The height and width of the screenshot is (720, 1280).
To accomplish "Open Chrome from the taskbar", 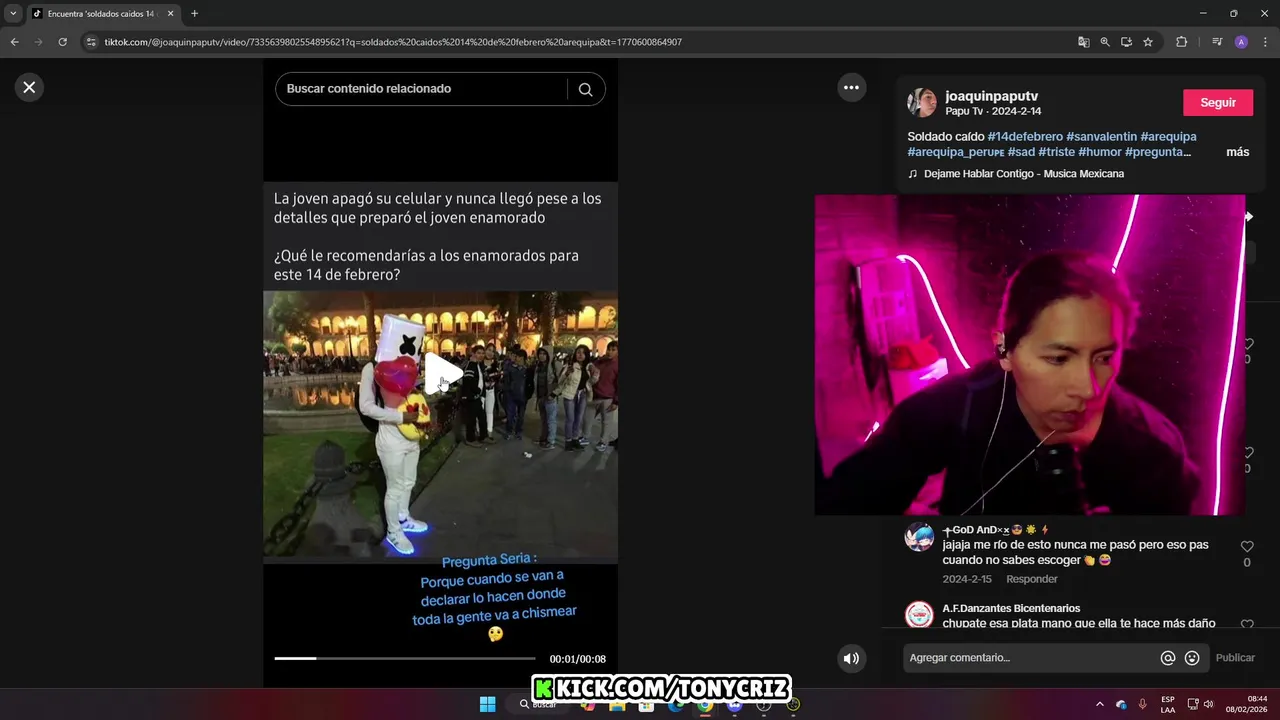I will (705, 704).
